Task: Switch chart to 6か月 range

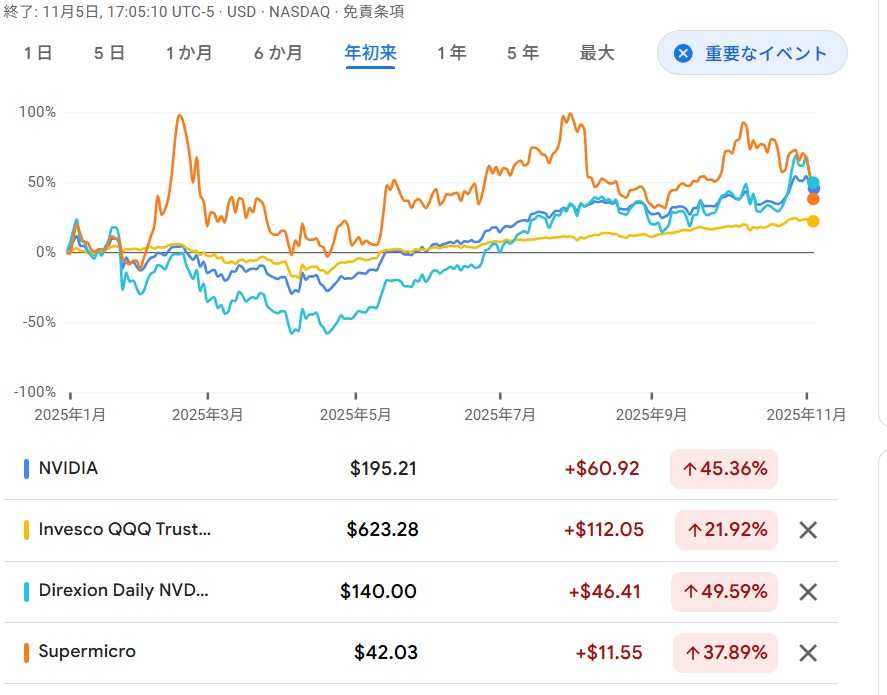Action: (x=277, y=53)
